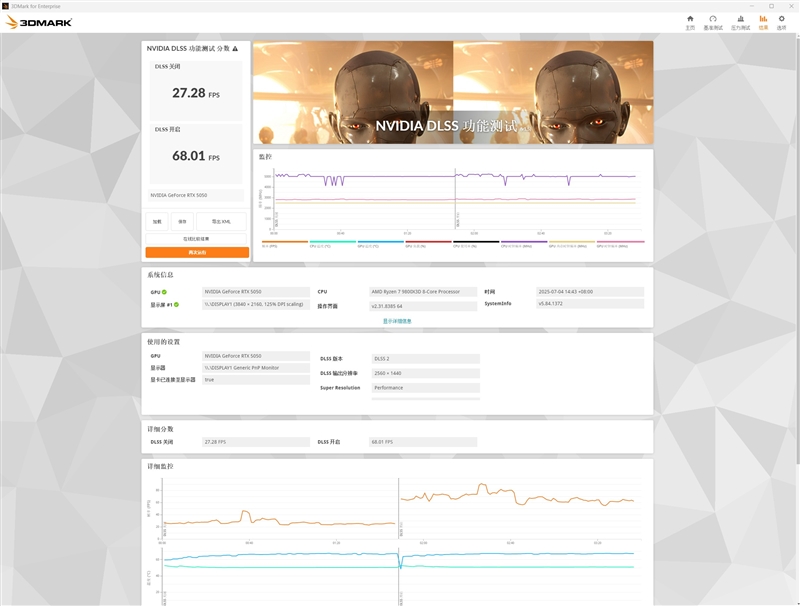The image size is (800, 606).
Task: Click the 详细分数 section heading
Action: [160, 429]
